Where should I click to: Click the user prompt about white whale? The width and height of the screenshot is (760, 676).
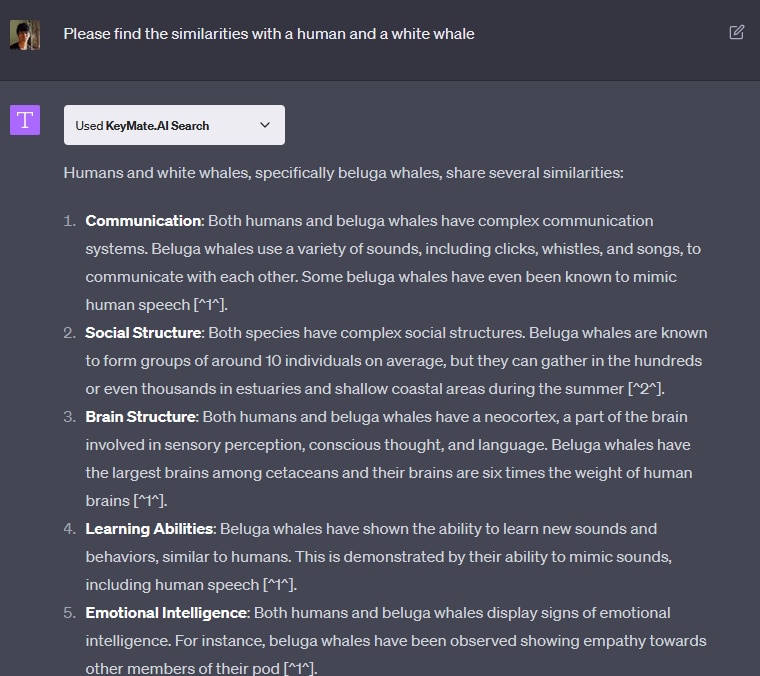tap(269, 34)
